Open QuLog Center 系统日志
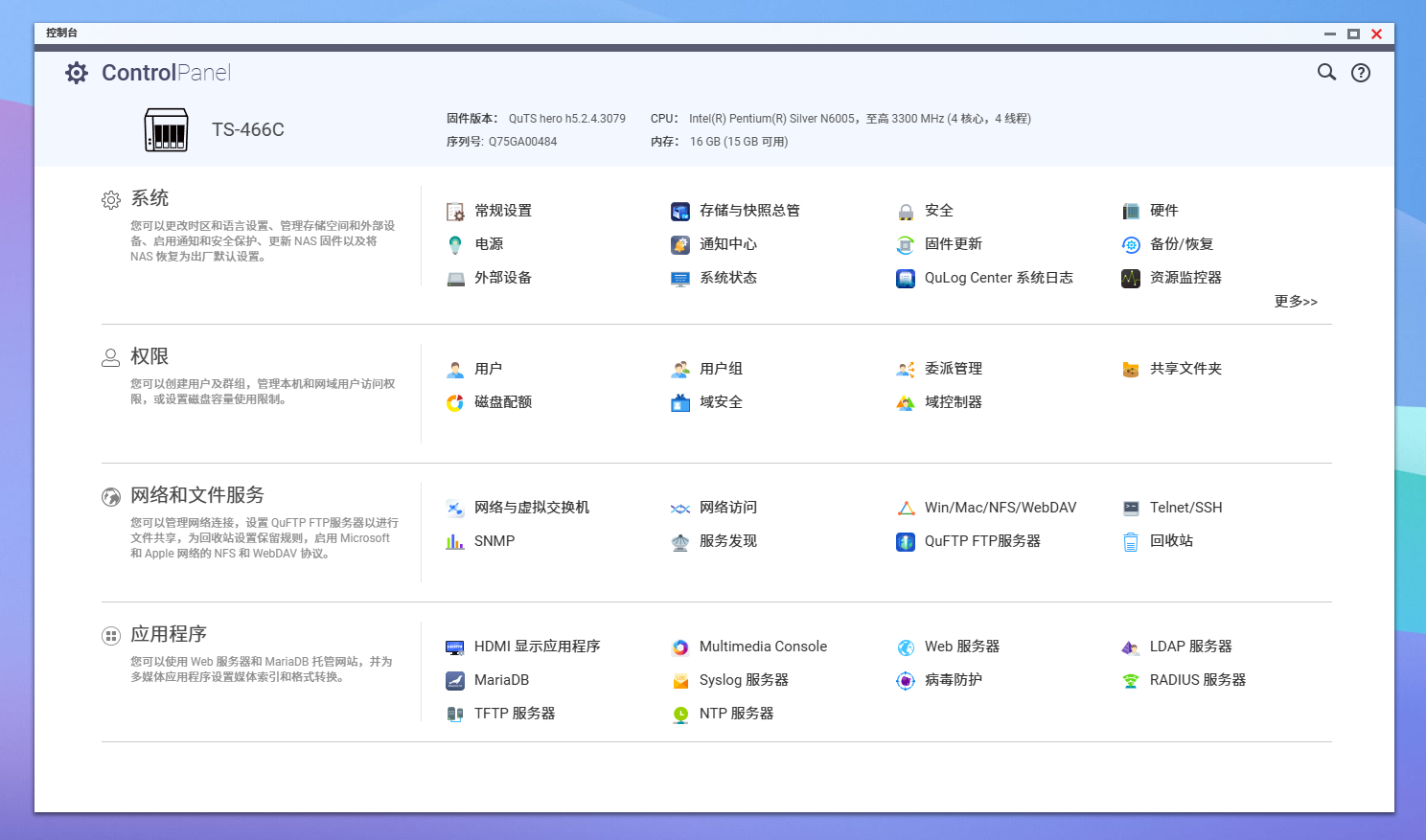This screenshot has width=1426, height=840. click(998, 278)
